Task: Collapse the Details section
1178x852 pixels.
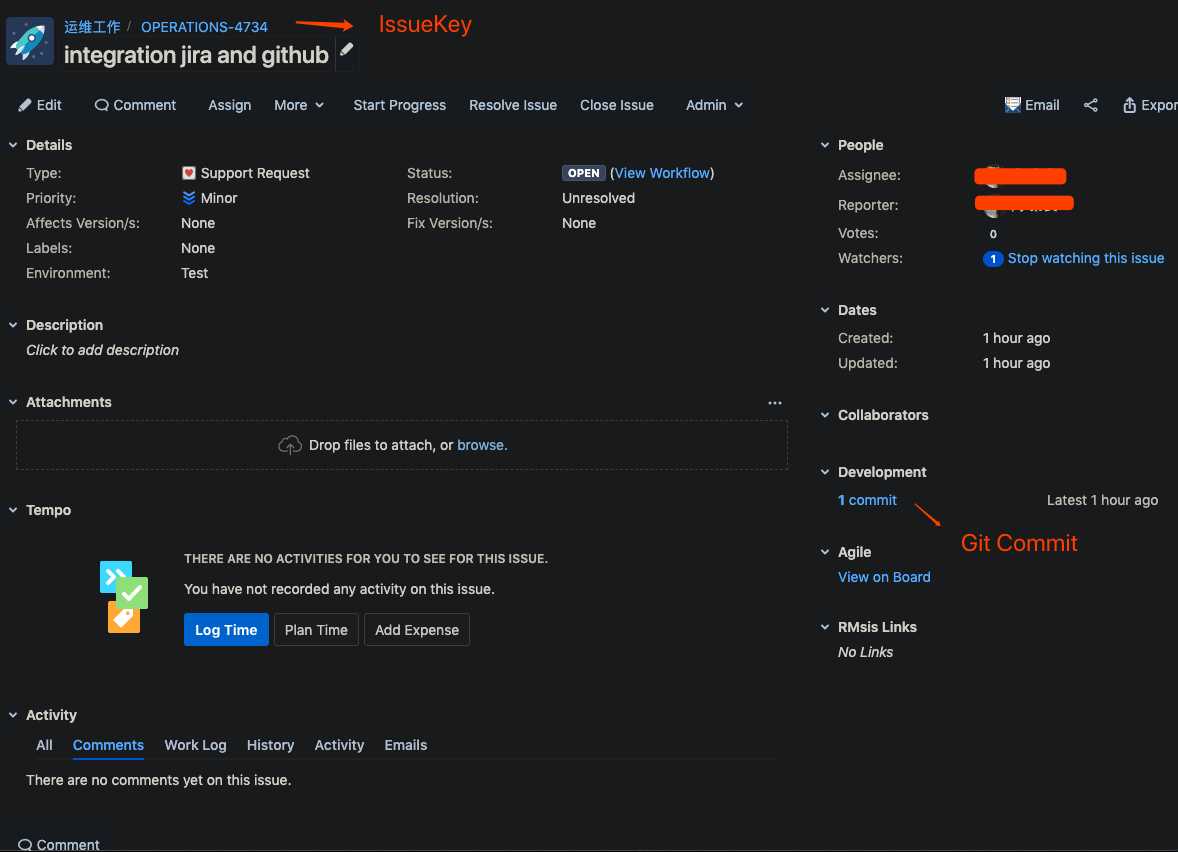Action: (13, 145)
